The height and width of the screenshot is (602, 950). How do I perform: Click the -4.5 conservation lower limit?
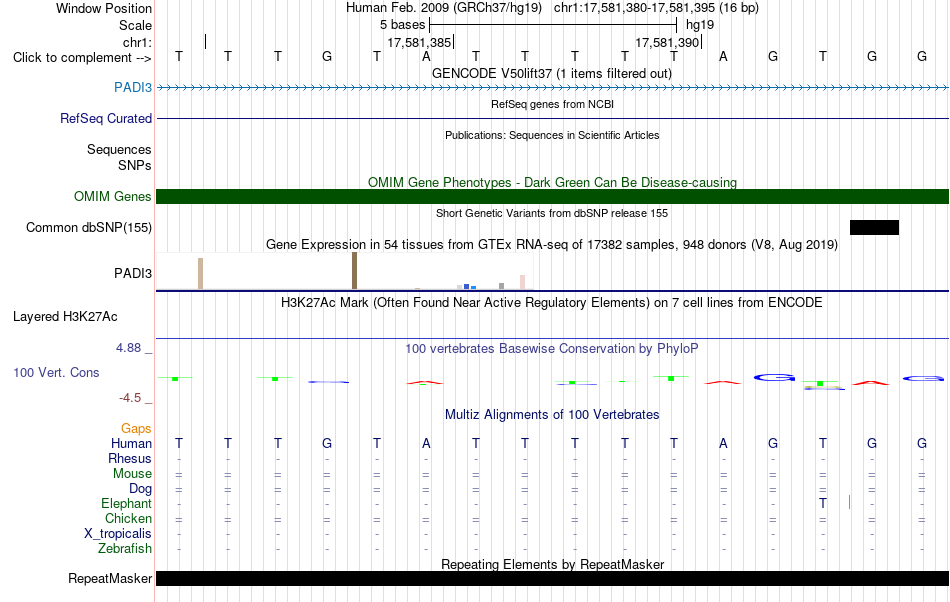[x=130, y=397]
